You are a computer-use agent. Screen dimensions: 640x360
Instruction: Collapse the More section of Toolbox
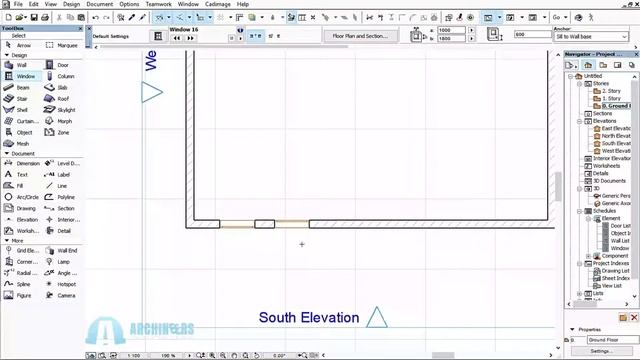point(7,241)
